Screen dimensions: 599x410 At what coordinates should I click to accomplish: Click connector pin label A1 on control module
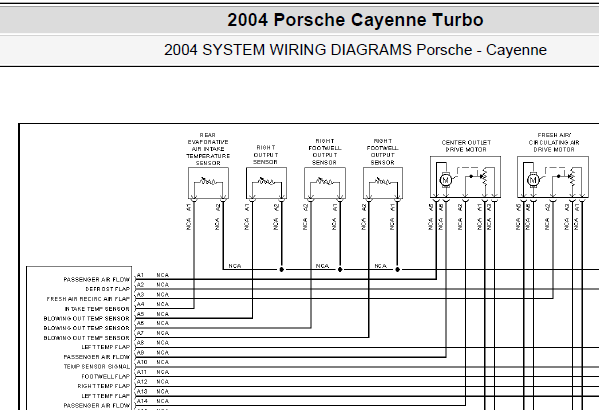coord(140,275)
